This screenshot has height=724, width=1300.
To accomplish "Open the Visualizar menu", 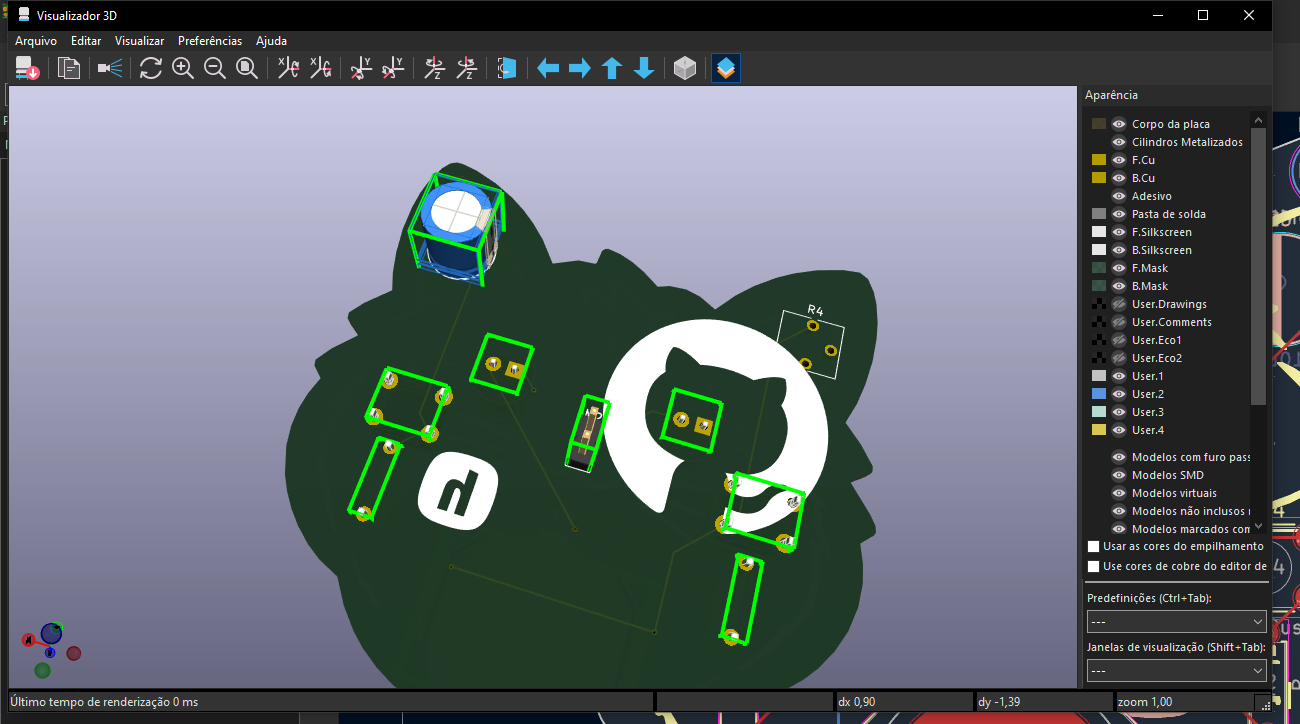I will coord(139,41).
